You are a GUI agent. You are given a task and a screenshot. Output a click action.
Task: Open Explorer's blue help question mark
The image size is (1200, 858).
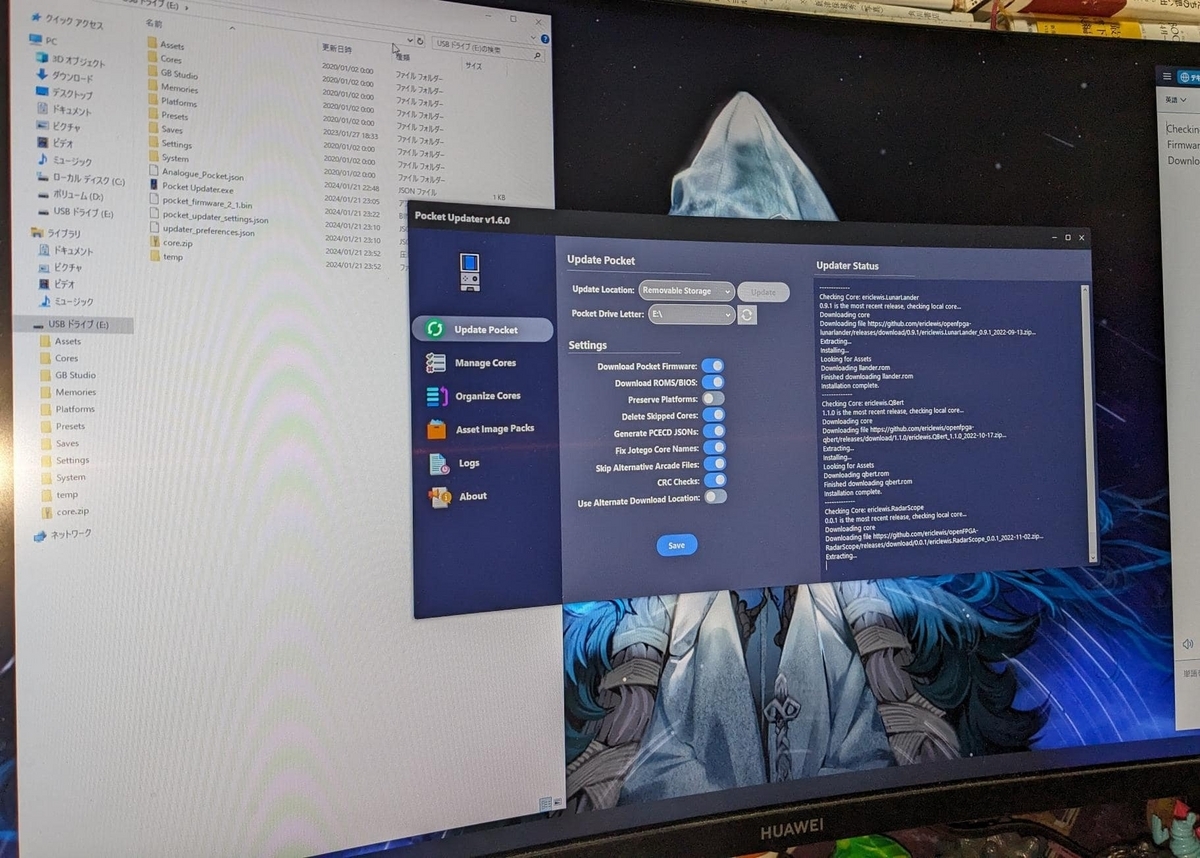coord(545,40)
